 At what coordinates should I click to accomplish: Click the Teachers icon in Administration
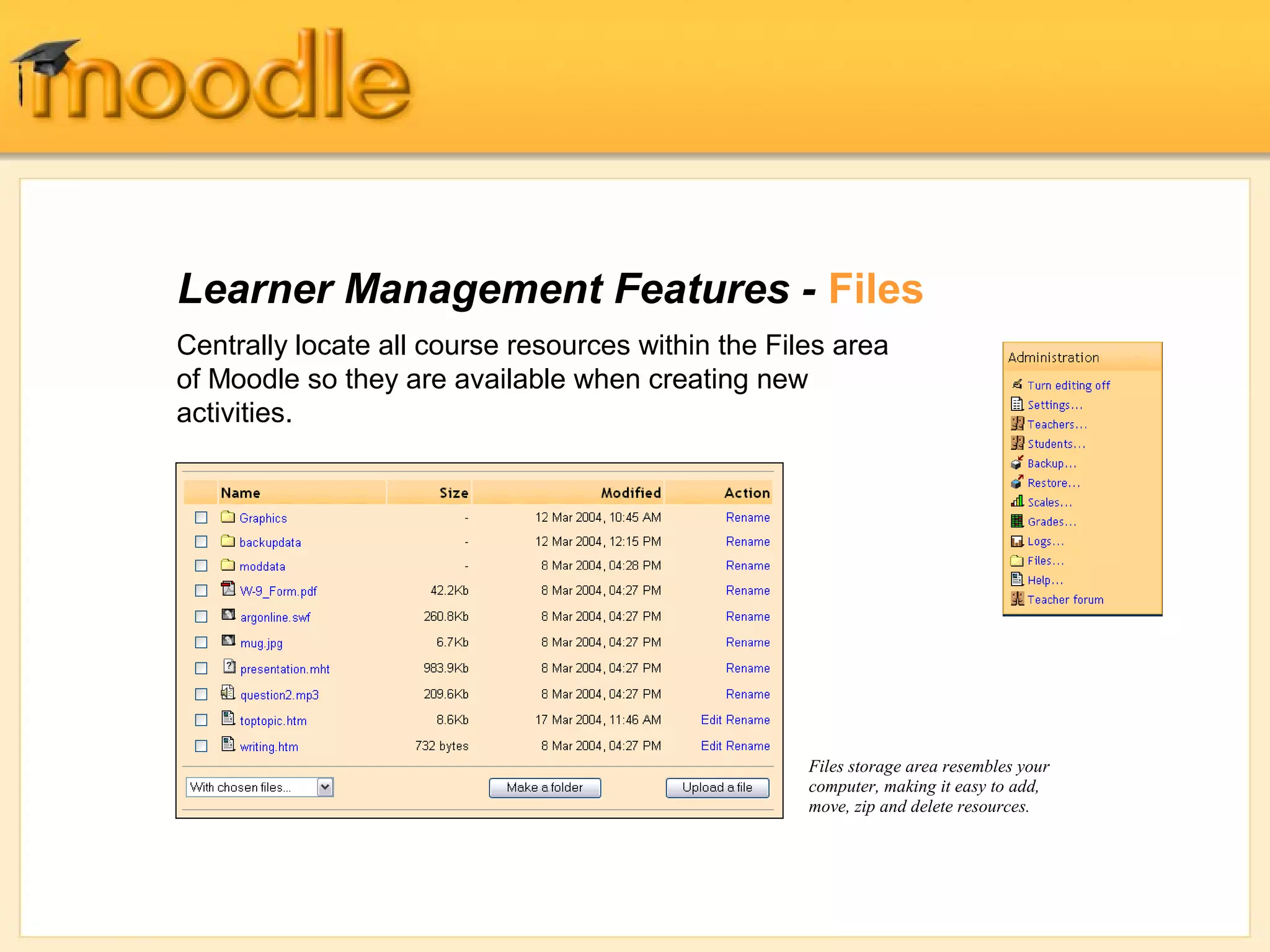(1017, 423)
